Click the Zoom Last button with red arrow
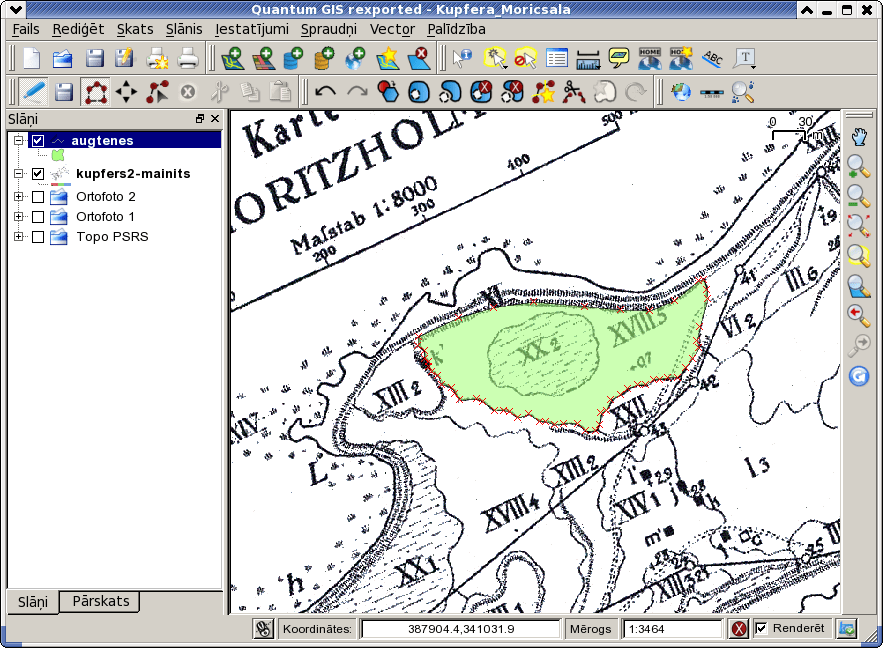 click(859, 315)
